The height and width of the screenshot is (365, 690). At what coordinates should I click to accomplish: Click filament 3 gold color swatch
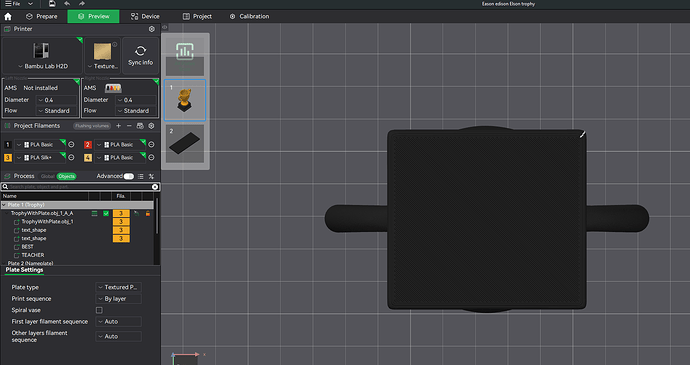[x=7, y=157]
